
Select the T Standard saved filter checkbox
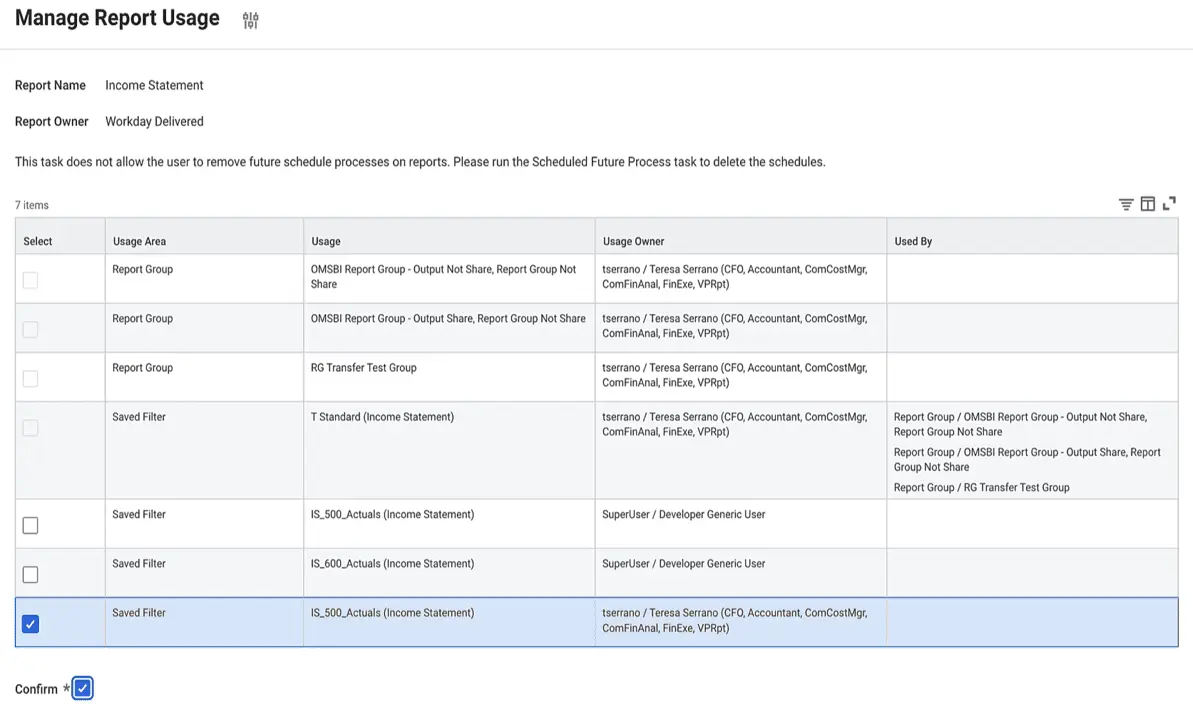pos(31,428)
